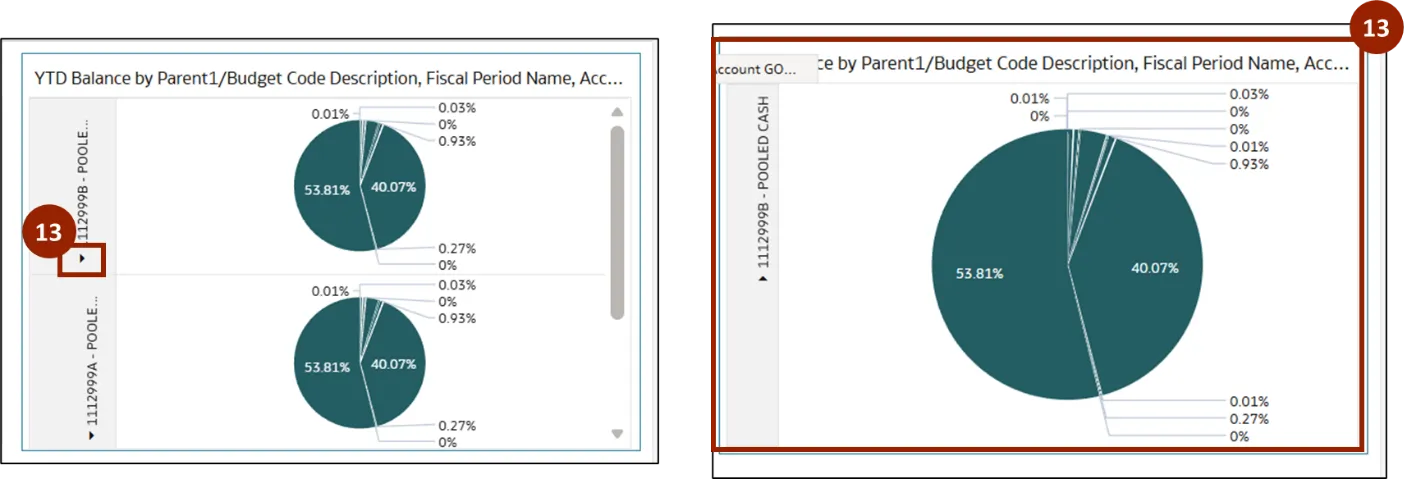Expand the 1112999A row arrow in left panel
The image size is (1407, 479).
91,435
